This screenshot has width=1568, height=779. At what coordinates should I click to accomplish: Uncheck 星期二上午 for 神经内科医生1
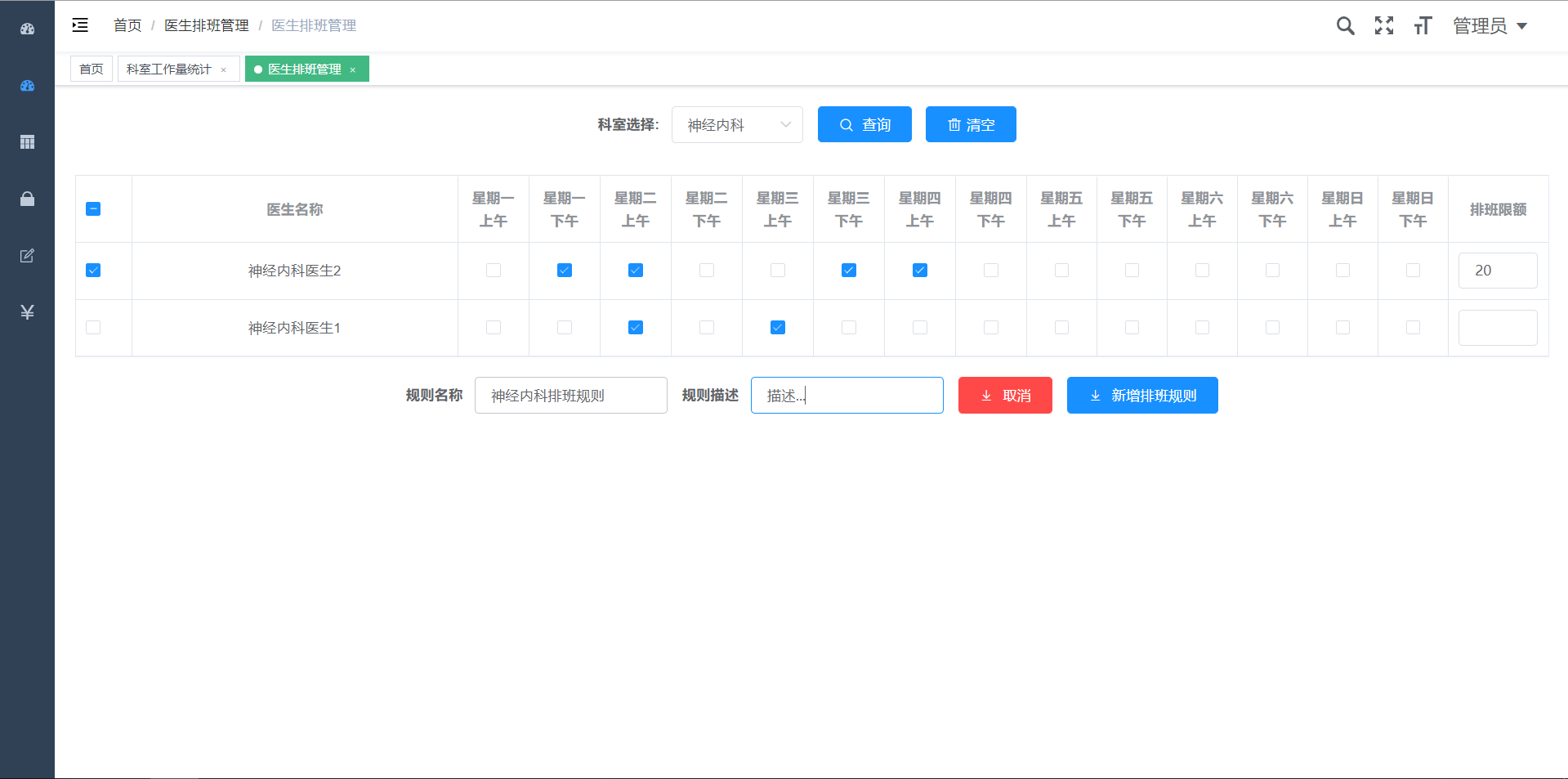tap(636, 328)
